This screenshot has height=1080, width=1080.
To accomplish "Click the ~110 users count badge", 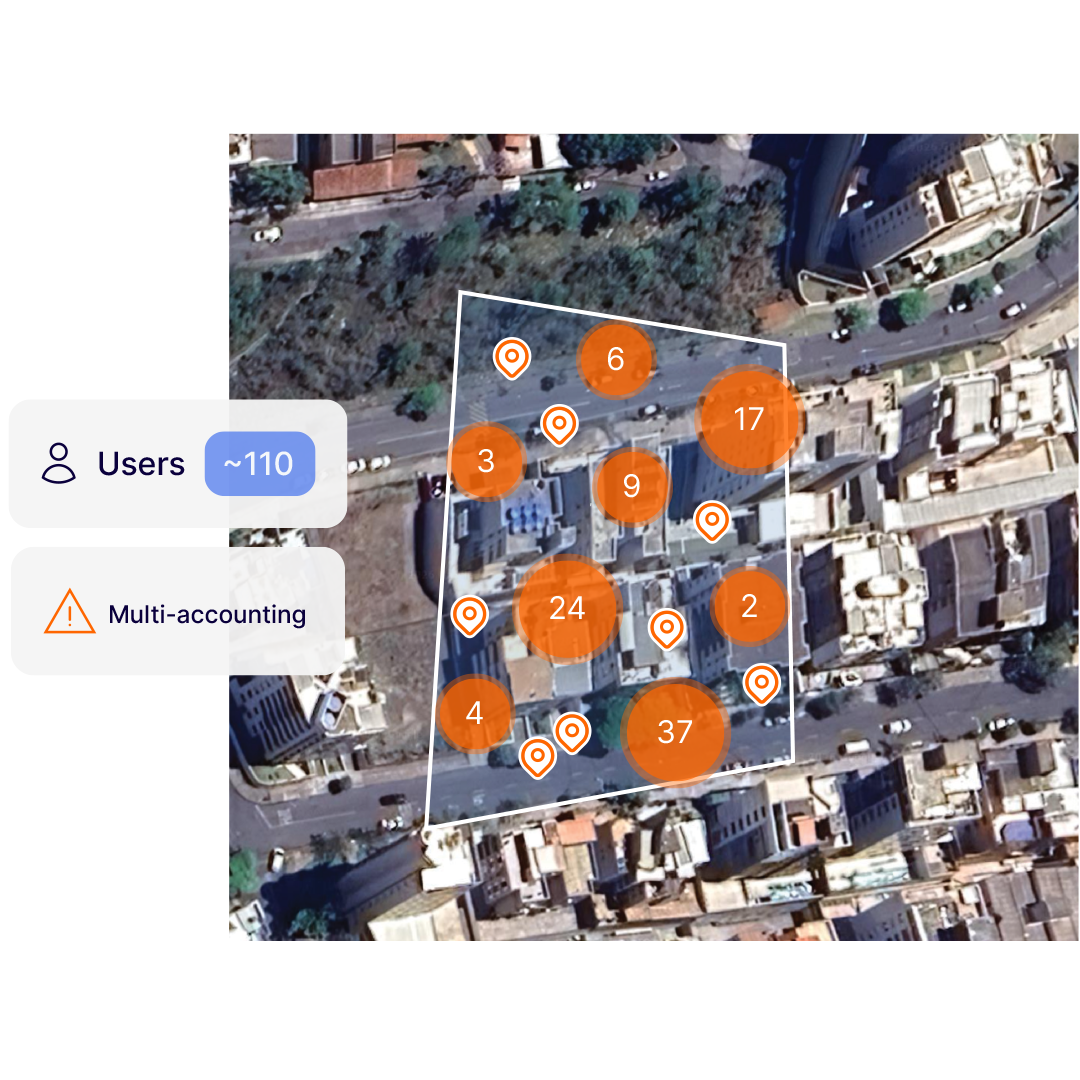I will tap(260, 464).
